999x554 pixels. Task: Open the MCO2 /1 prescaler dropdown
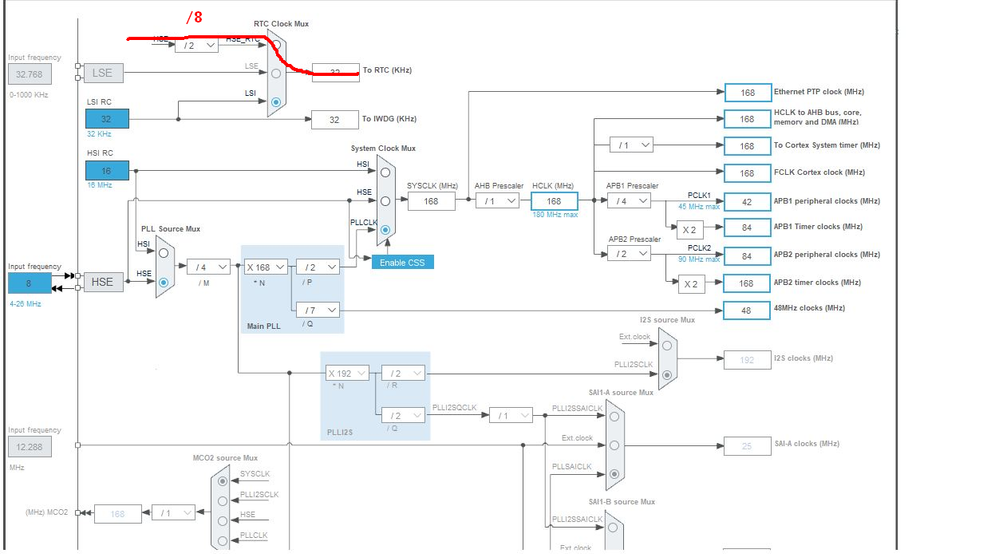coord(173,513)
